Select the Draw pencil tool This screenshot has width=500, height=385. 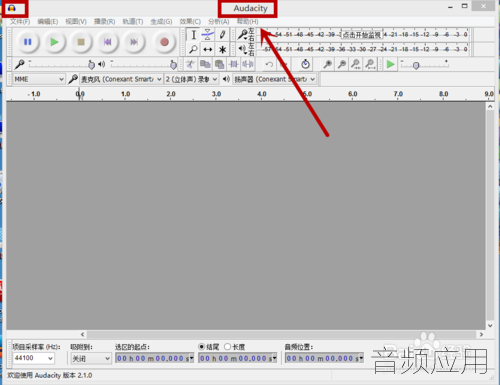click(x=222, y=35)
